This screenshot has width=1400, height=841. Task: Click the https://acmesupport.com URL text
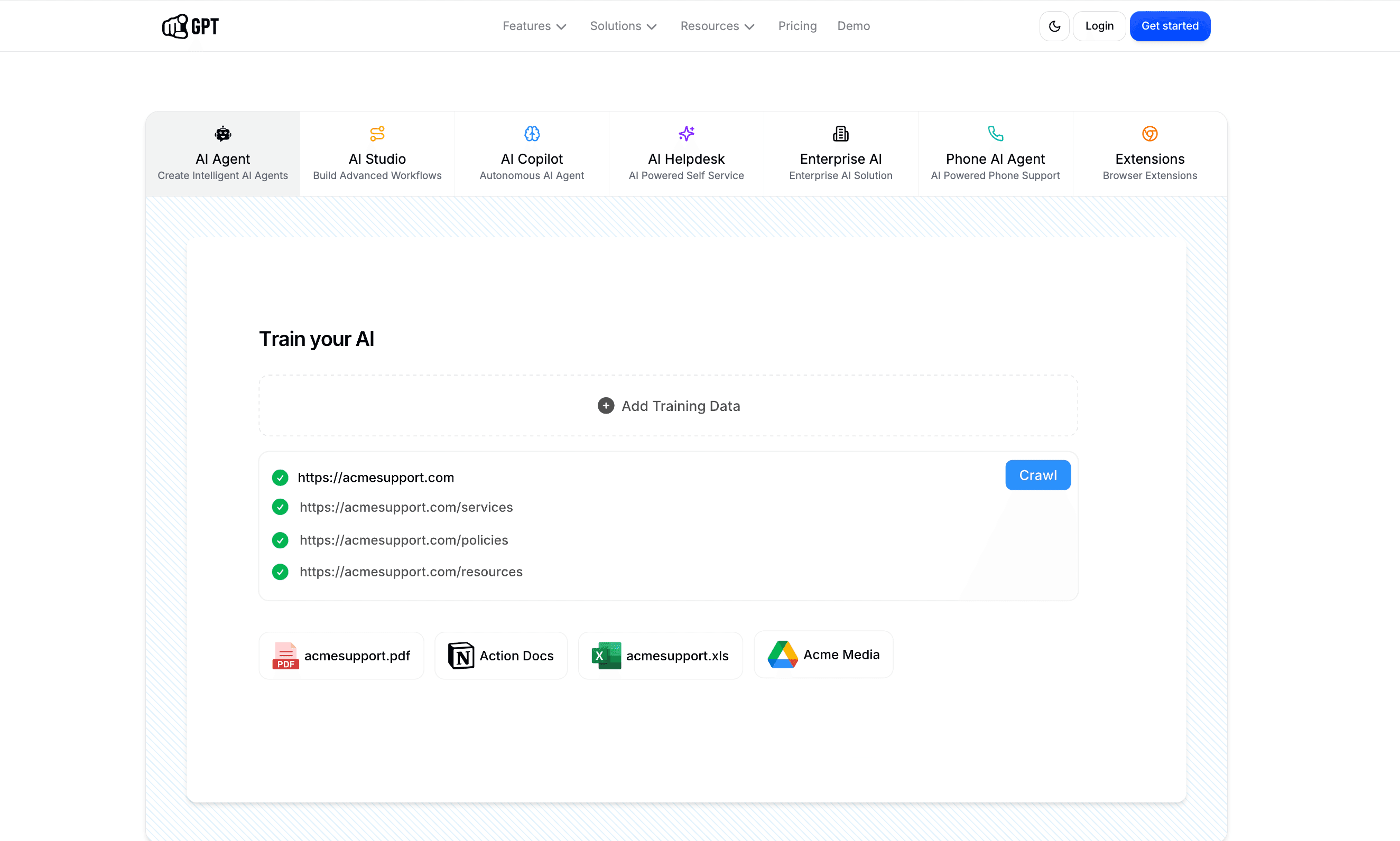click(376, 478)
